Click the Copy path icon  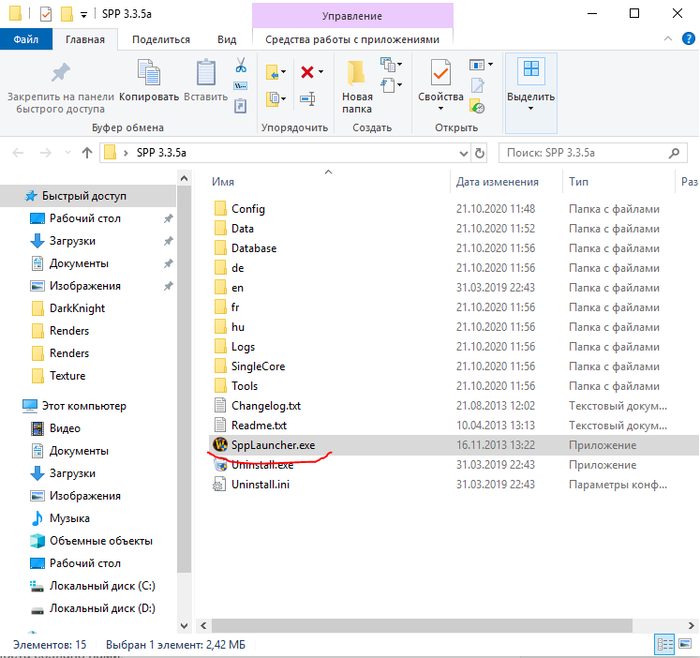(x=241, y=85)
